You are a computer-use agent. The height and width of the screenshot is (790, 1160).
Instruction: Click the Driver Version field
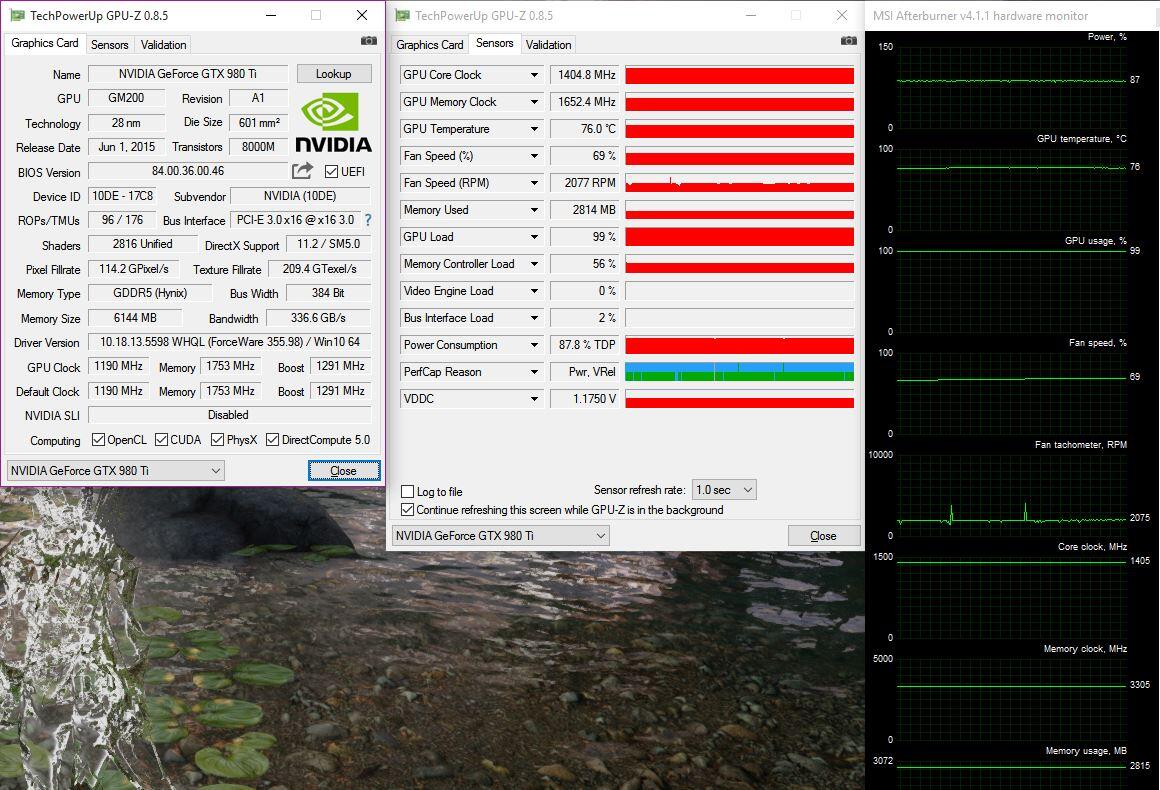click(229, 342)
